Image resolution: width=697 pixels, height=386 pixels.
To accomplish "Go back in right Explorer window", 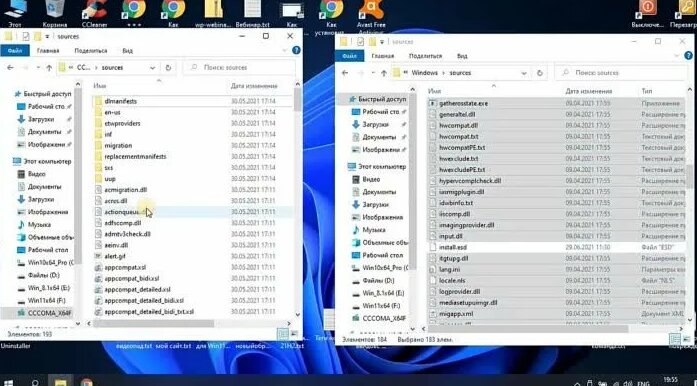I will 345,72.
